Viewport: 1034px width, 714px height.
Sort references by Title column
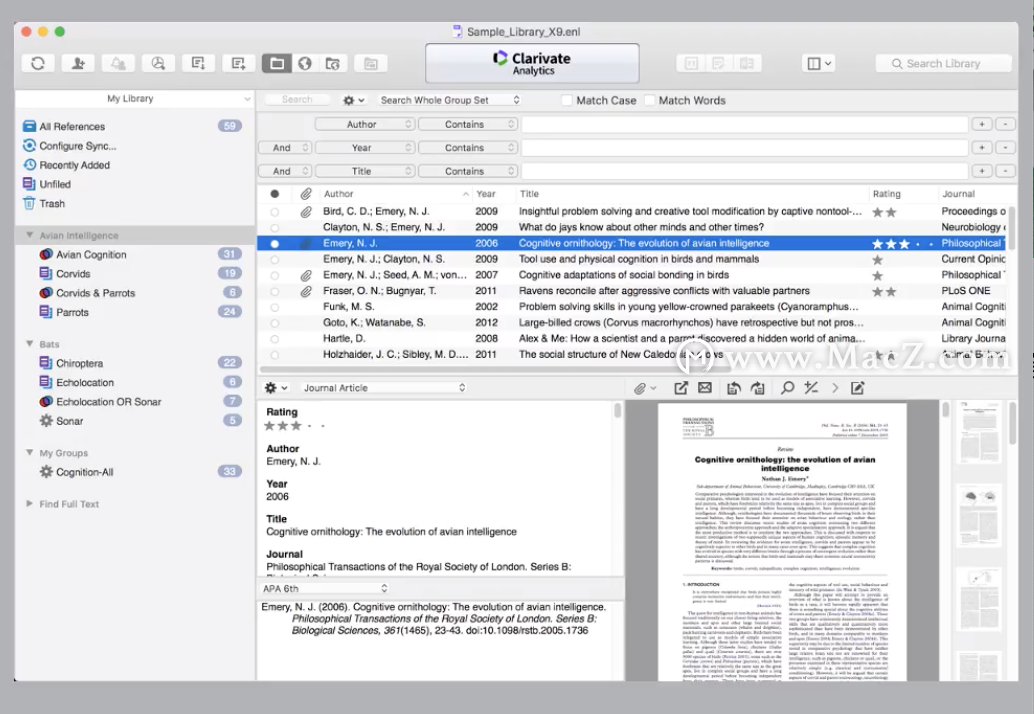point(692,194)
